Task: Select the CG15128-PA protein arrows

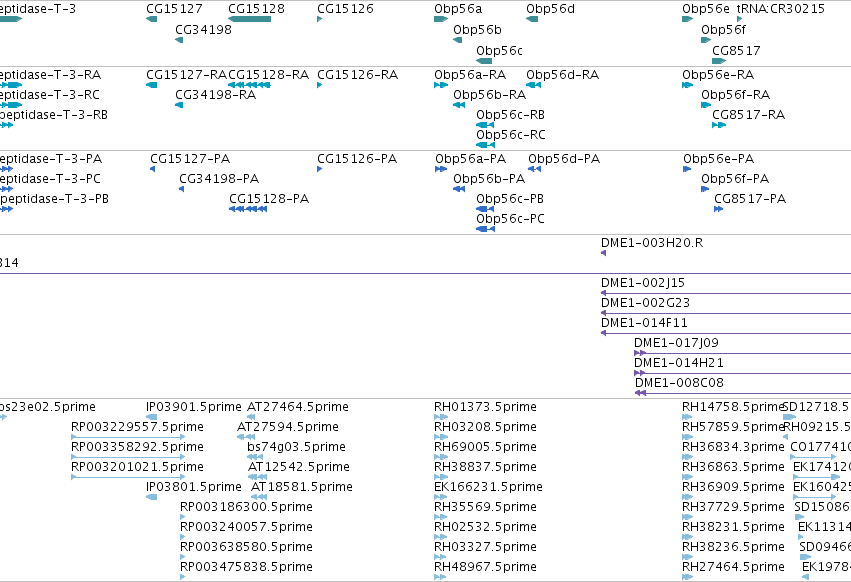Action: [x=248, y=209]
